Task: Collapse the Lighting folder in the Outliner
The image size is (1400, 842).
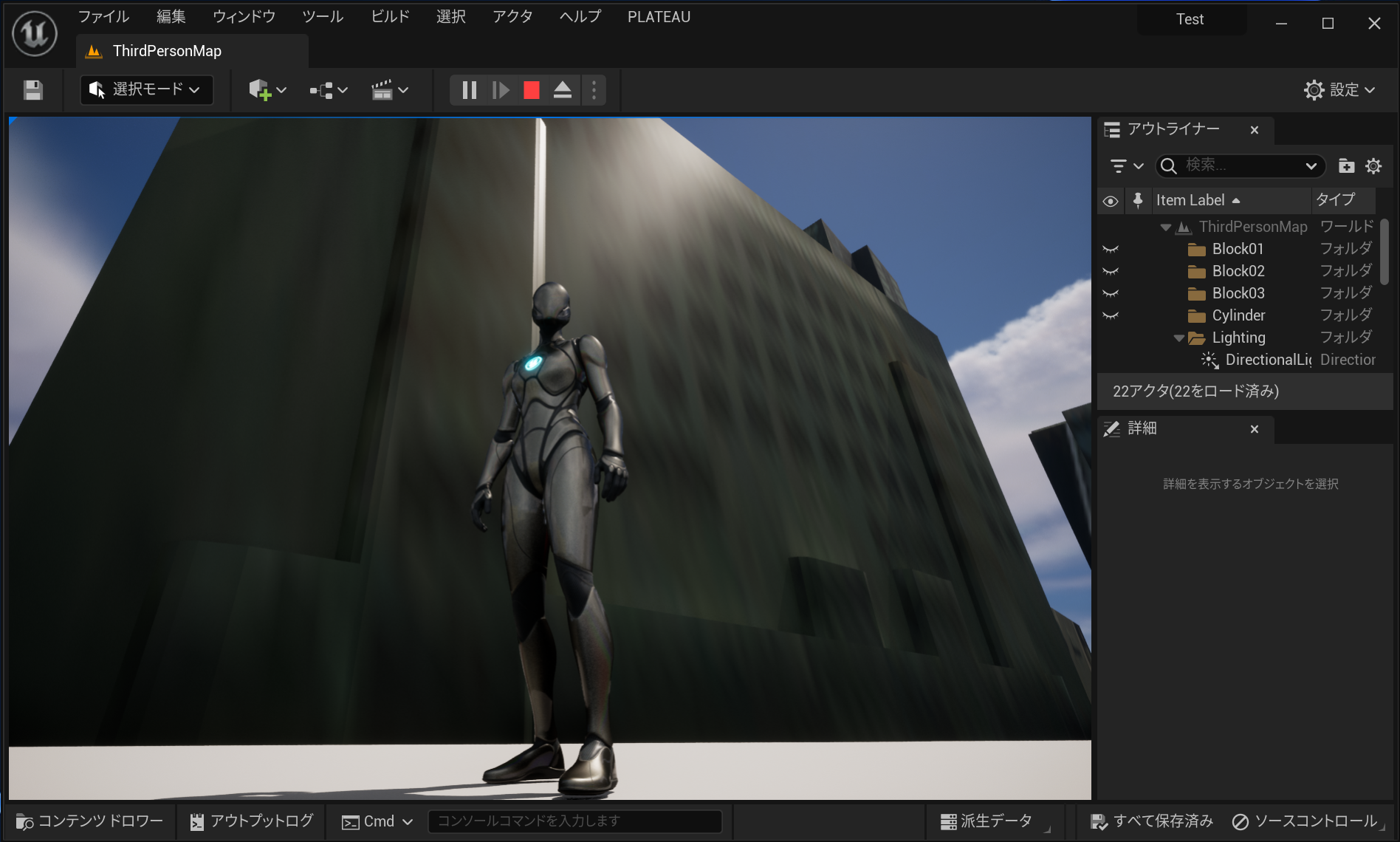Action: (x=1179, y=338)
